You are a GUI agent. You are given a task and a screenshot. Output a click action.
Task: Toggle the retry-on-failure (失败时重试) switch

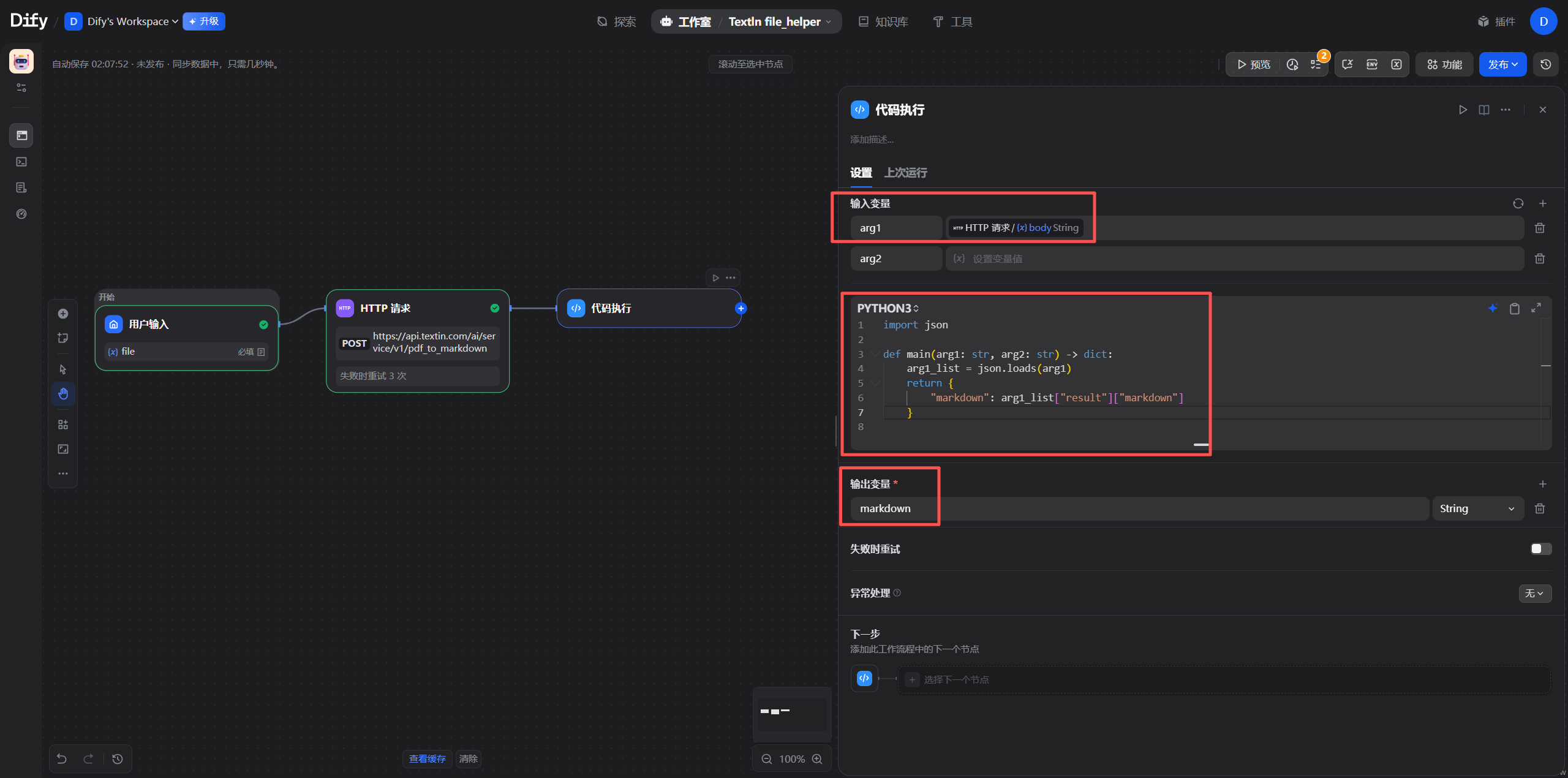pos(1540,549)
